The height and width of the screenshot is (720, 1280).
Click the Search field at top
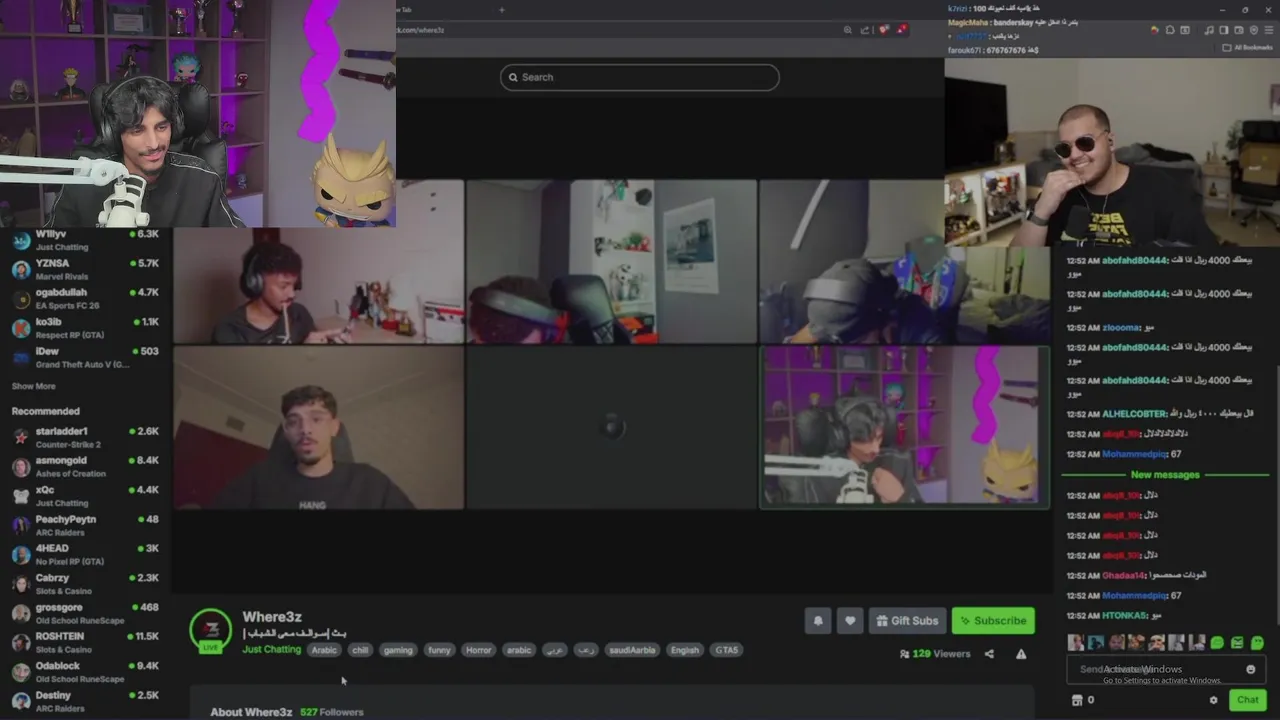point(639,77)
